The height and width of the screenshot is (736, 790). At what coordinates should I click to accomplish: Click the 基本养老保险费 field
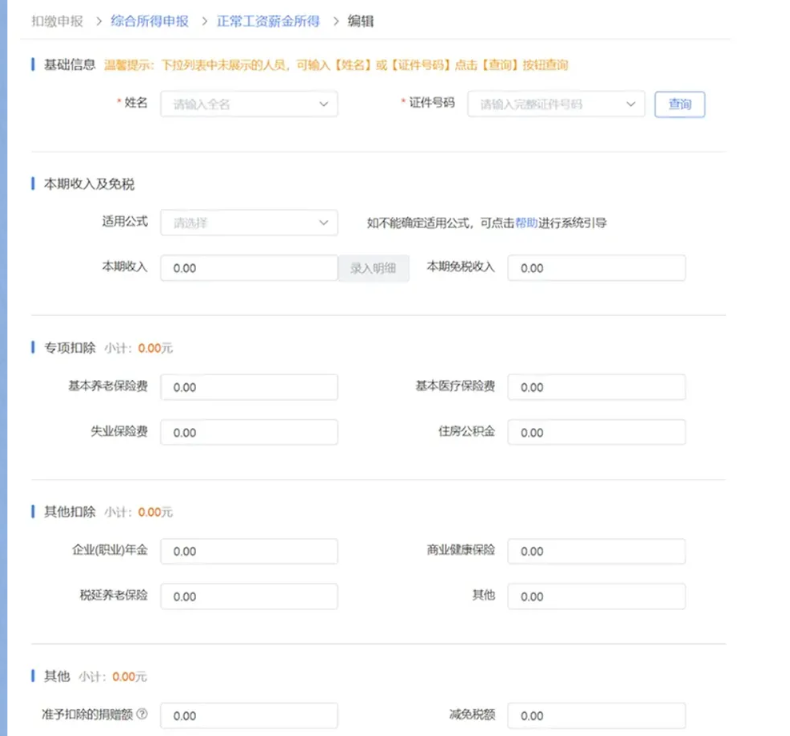[249, 387]
